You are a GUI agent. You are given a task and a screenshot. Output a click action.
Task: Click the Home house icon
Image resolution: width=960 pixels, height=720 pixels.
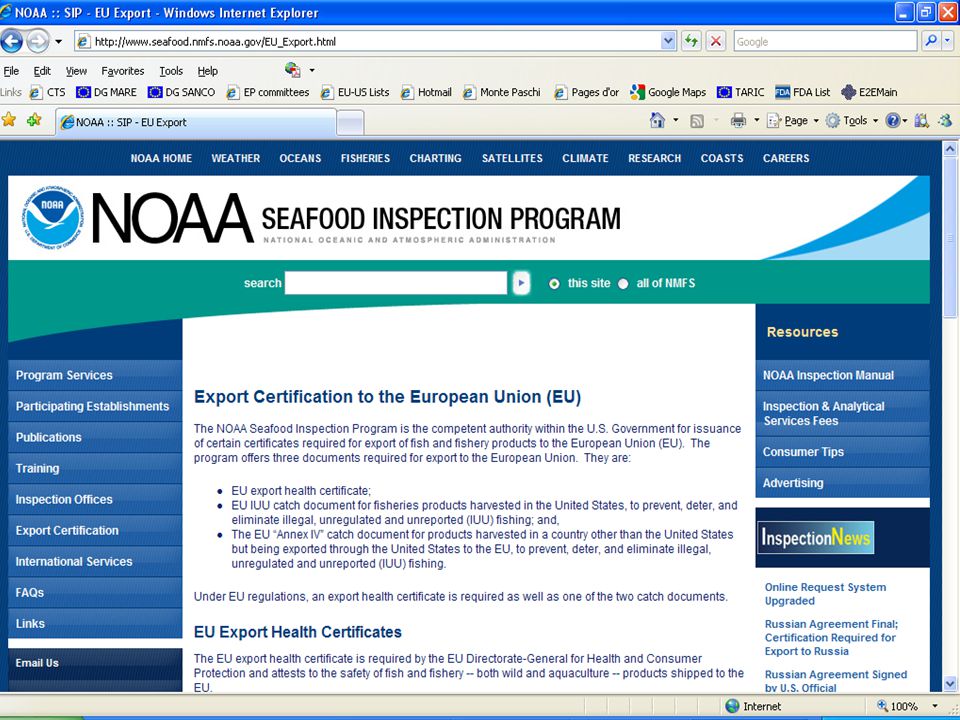[657, 121]
